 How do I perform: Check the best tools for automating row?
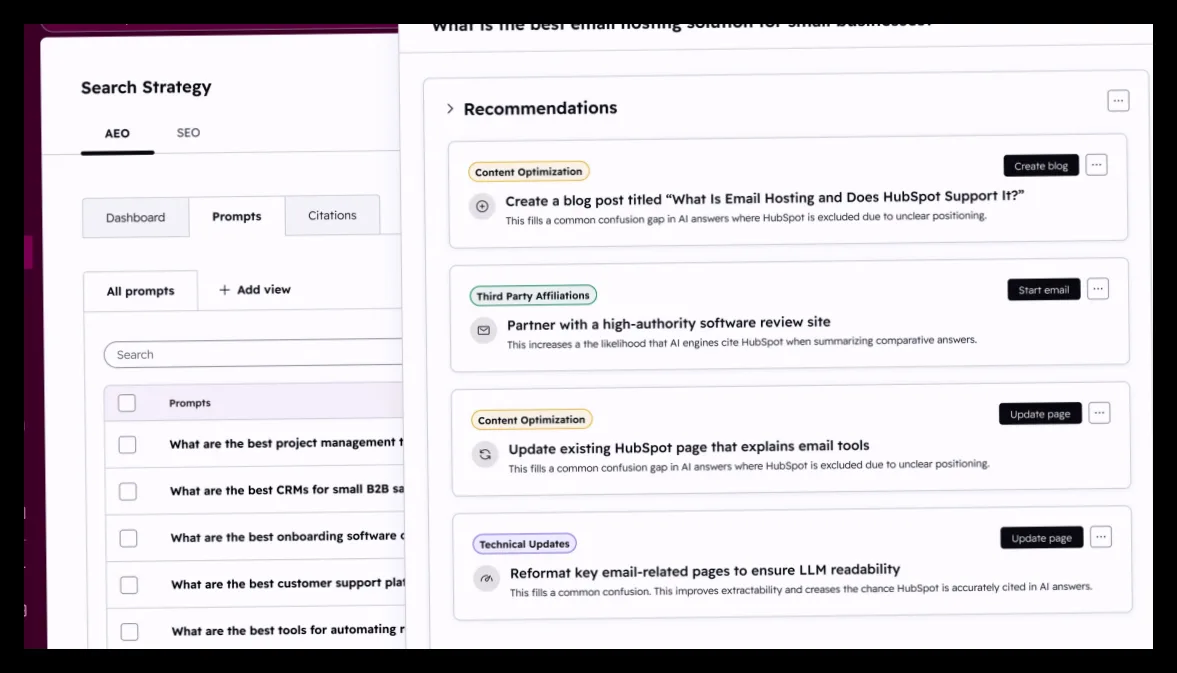pos(129,632)
